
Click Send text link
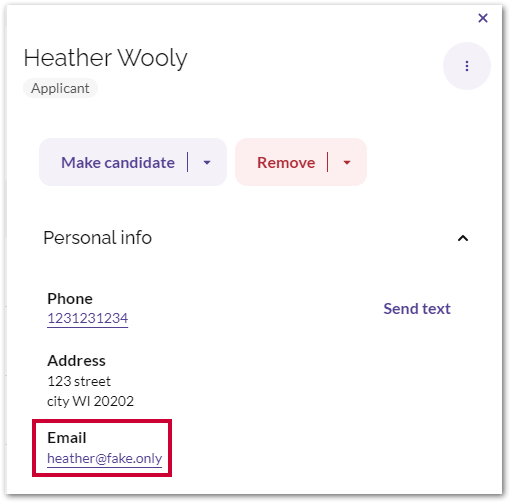(x=417, y=308)
